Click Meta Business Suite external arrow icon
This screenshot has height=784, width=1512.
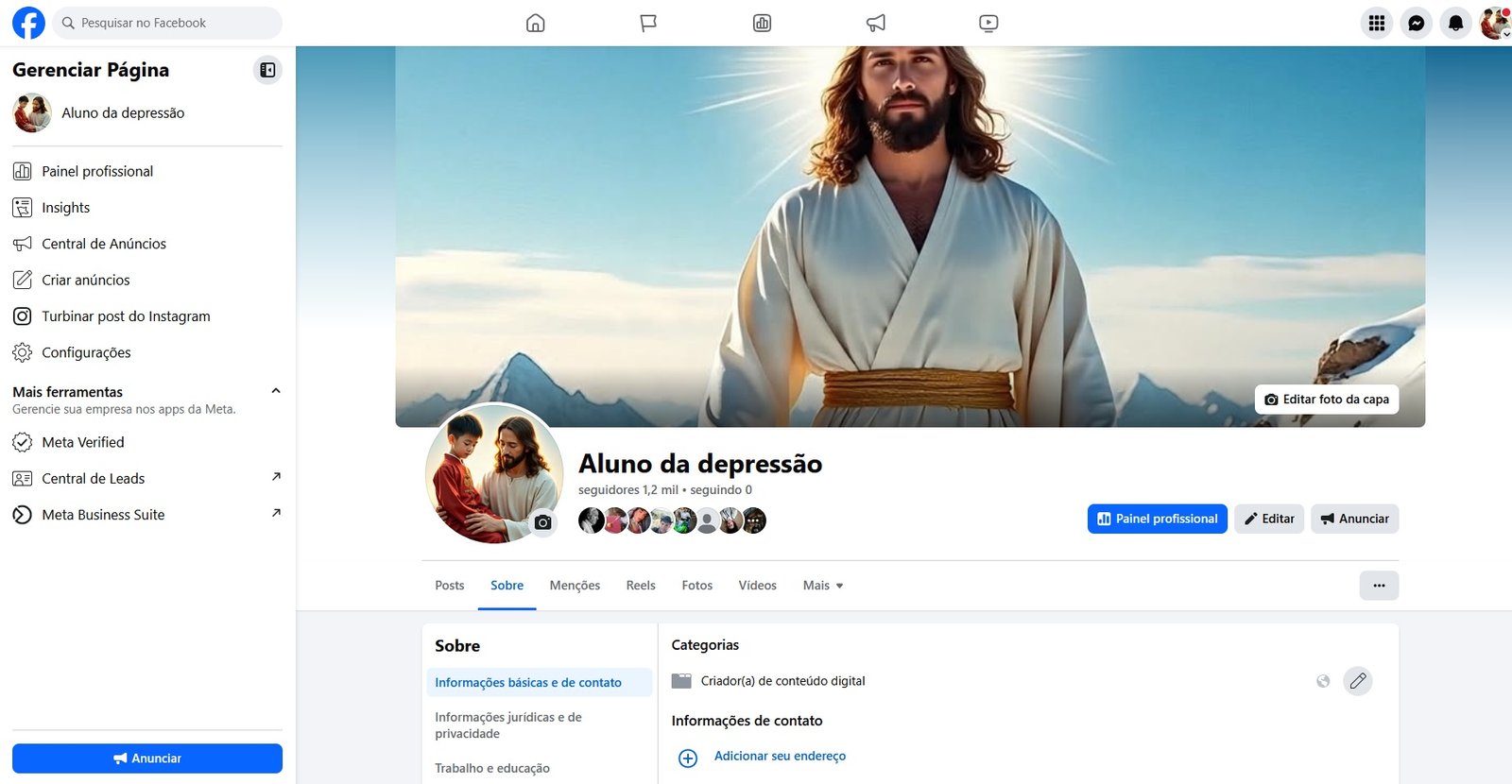click(276, 513)
